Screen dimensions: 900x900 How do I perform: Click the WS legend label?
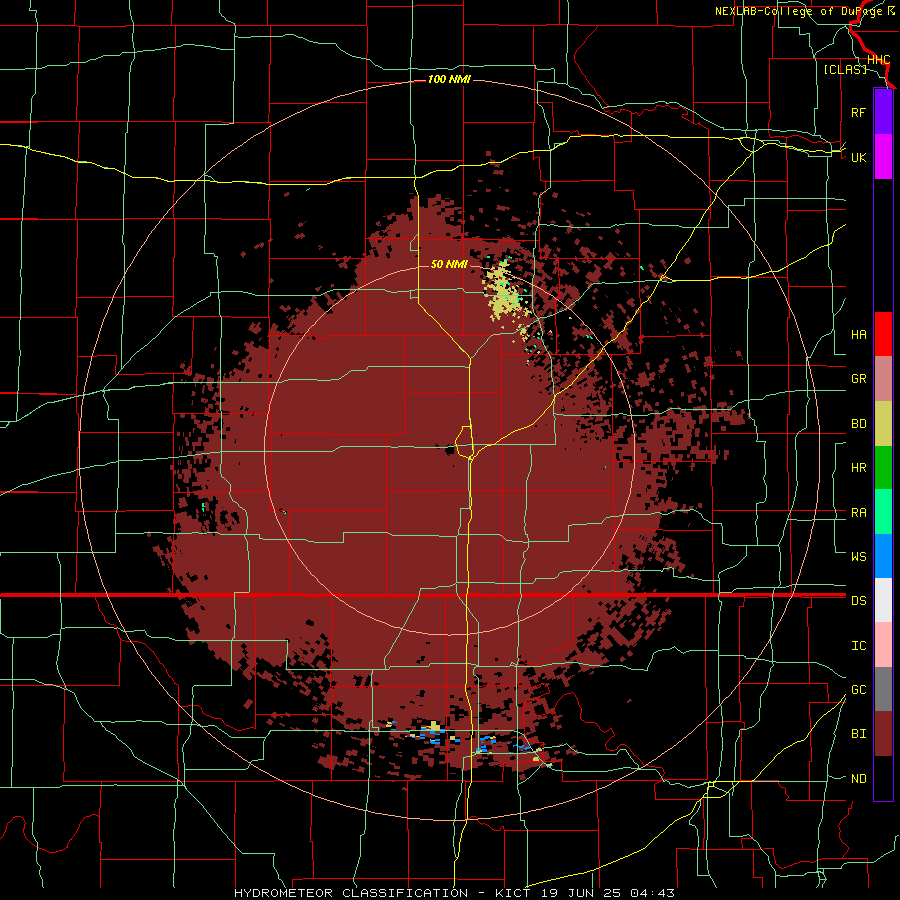pos(858,556)
